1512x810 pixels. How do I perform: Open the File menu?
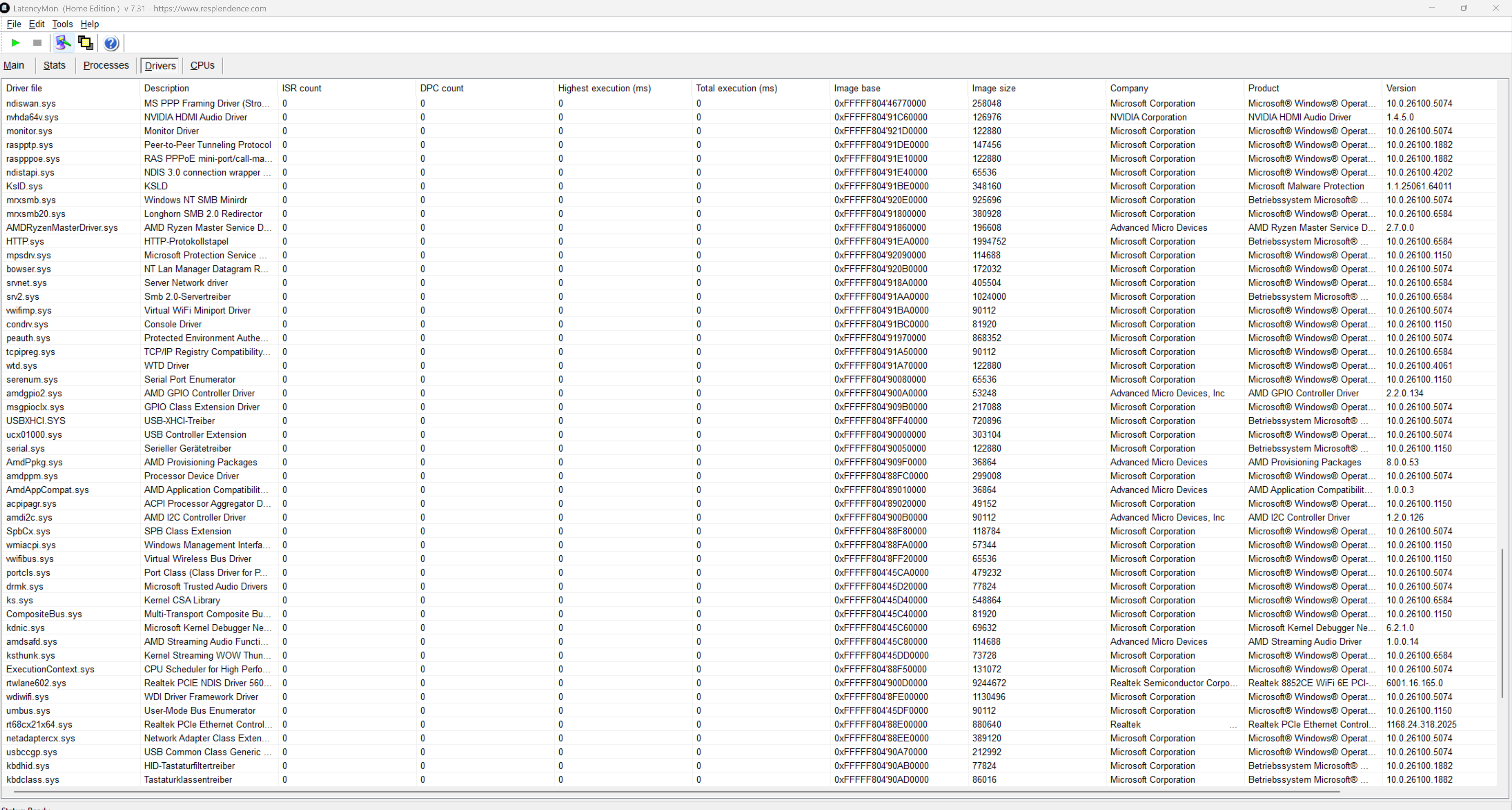[x=13, y=24]
